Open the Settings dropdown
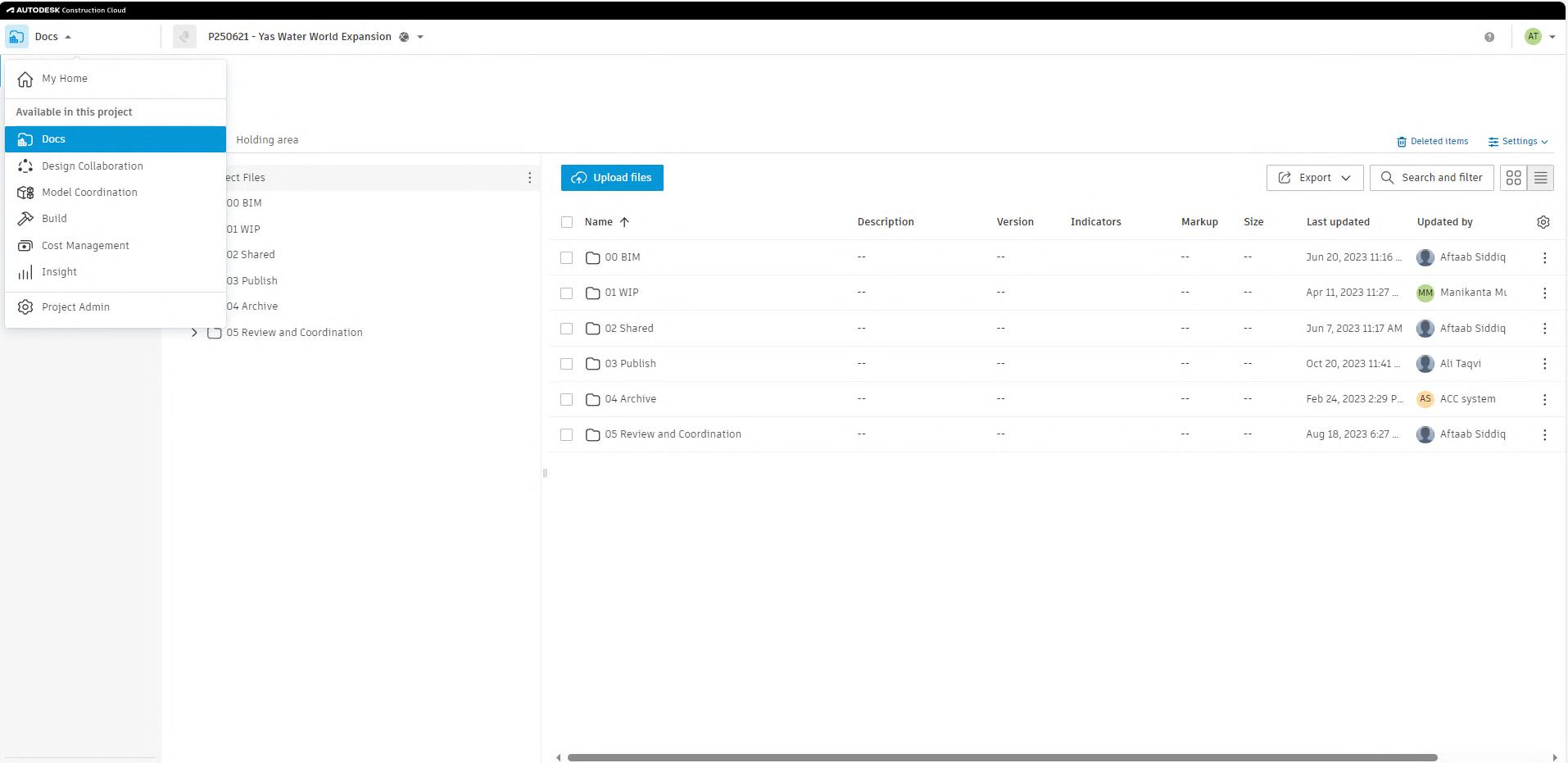The height and width of the screenshot is (763, 1568). pos(1518,141)
